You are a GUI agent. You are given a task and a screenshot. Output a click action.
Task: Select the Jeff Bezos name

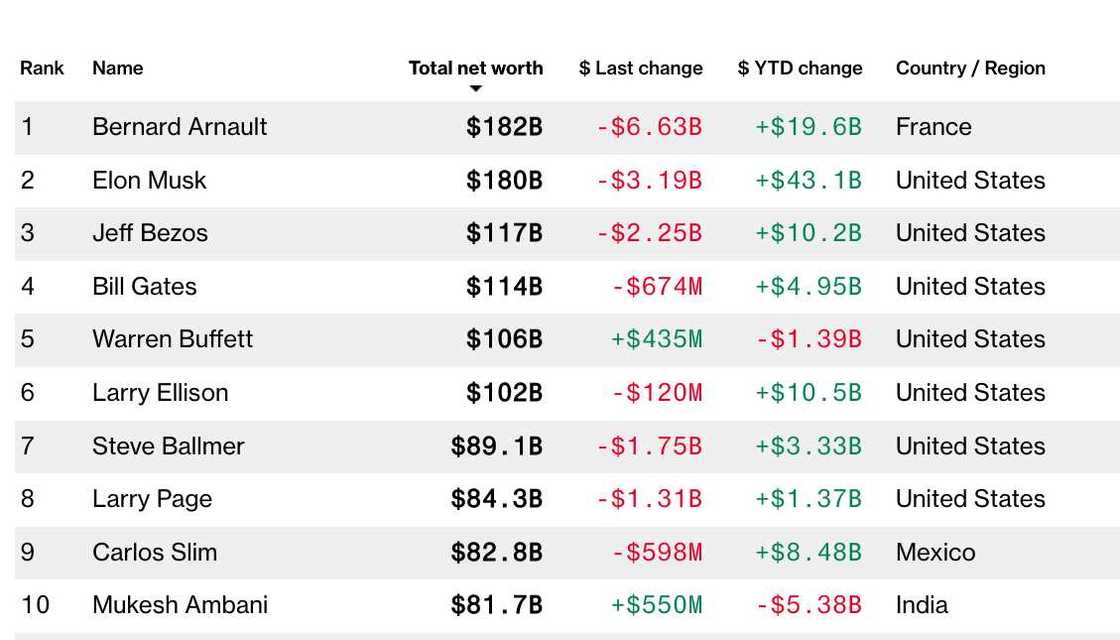pyautogui.click(x=150, y=233)
